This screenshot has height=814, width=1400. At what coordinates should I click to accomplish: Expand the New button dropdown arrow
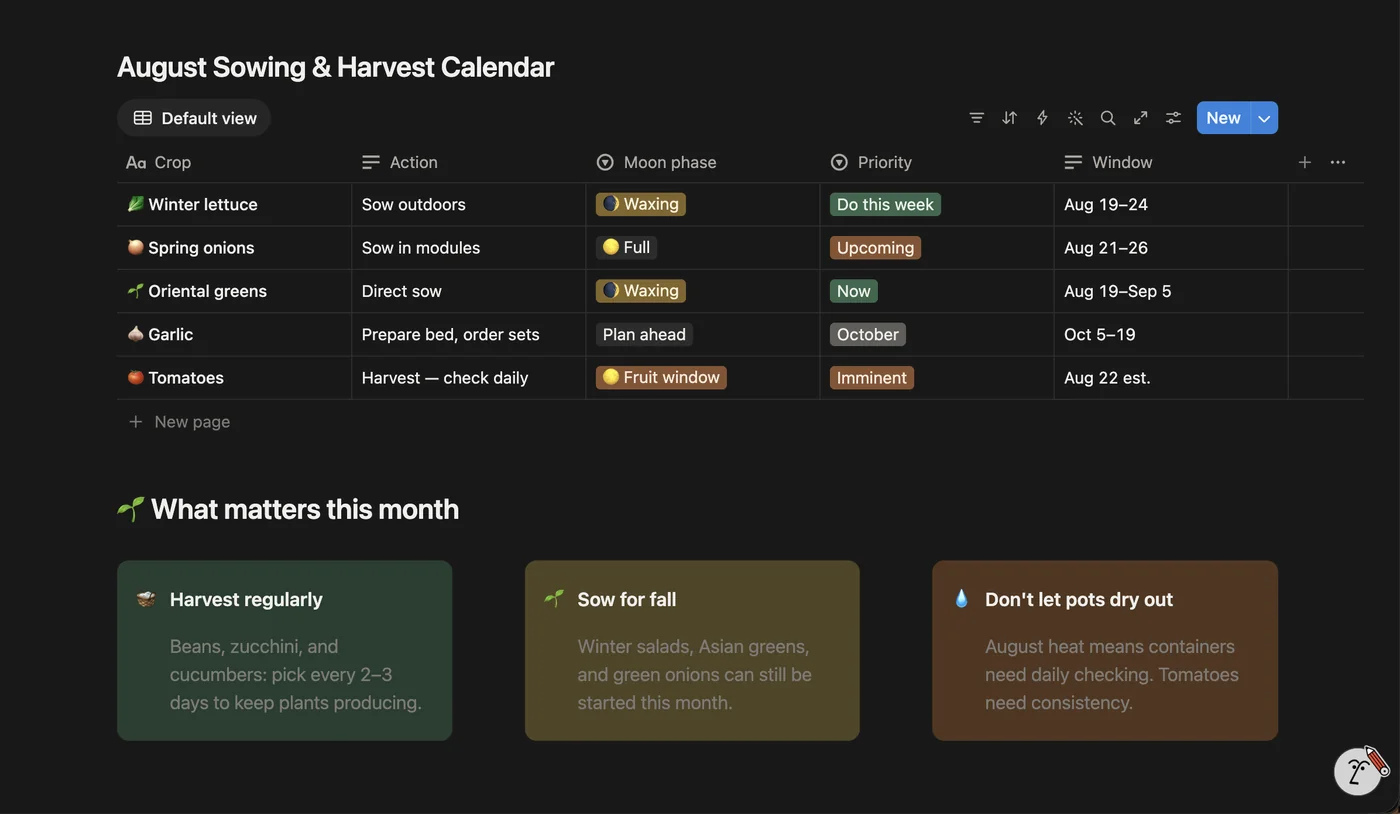(x=1265, y=118)
